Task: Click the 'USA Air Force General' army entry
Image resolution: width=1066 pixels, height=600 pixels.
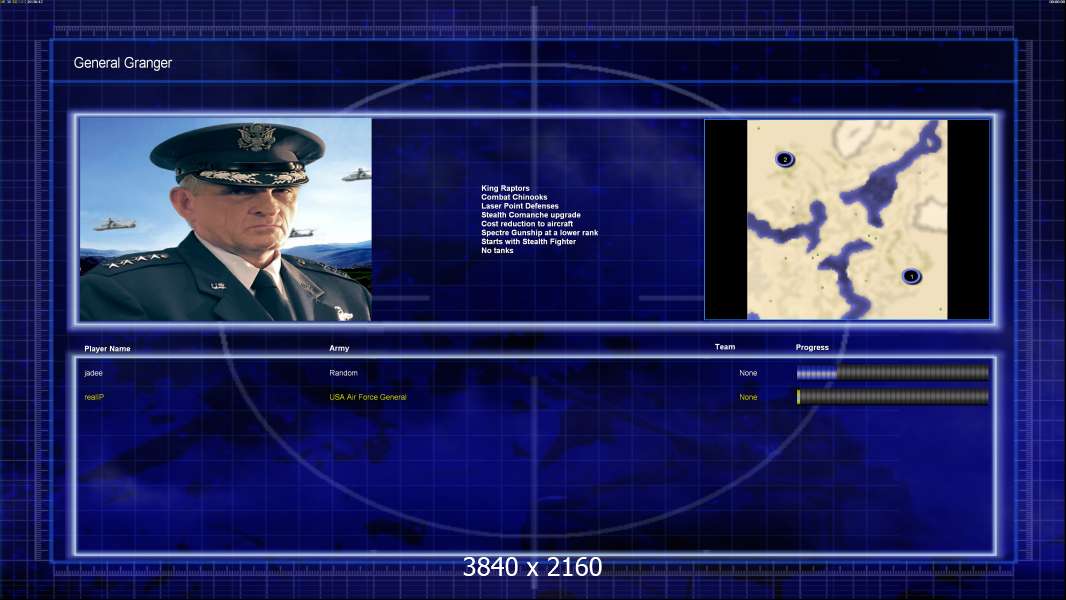Action: pyautogui.click(x=368, y=397)
